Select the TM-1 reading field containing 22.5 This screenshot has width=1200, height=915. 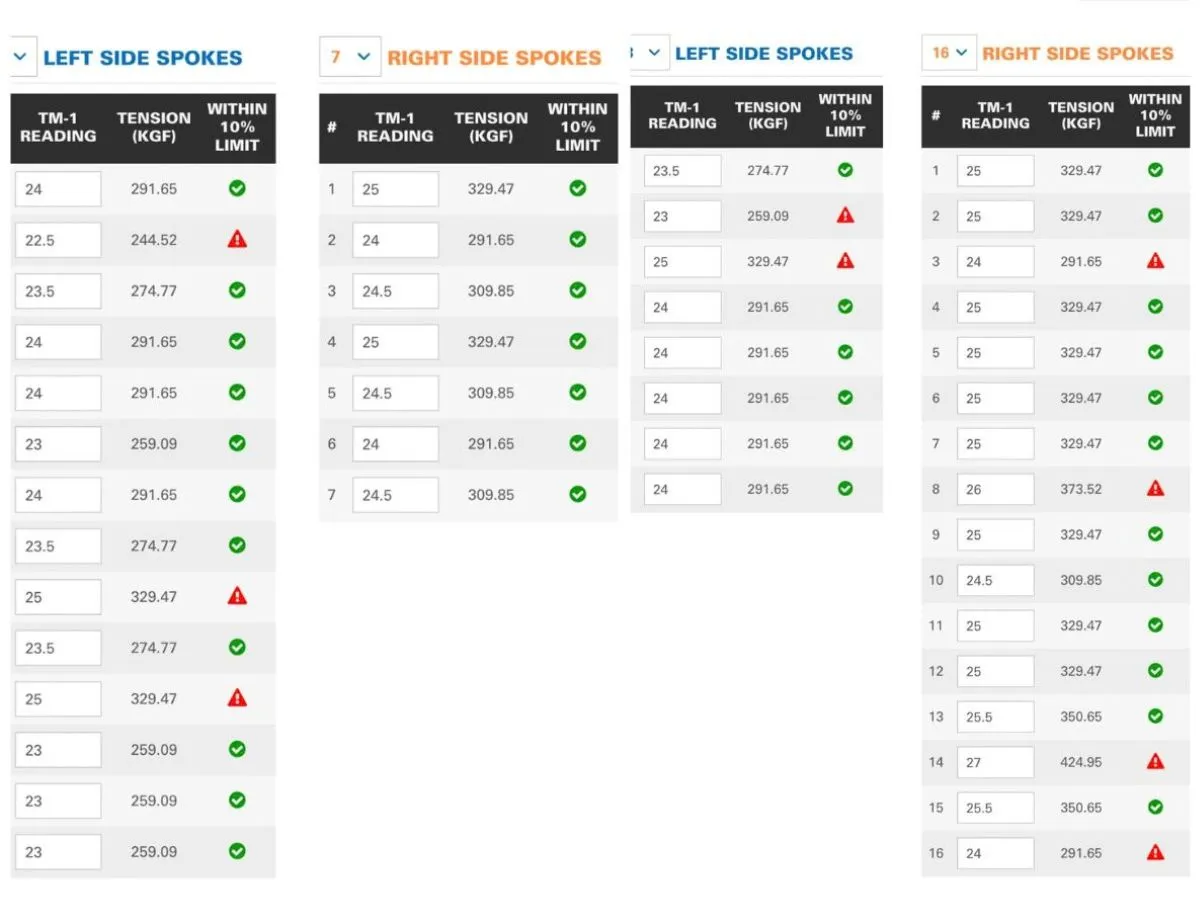(x=58, y=240)
